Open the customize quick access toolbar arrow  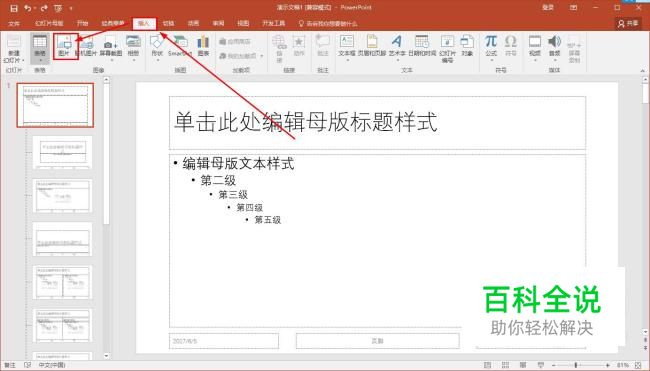pos(71,8)
